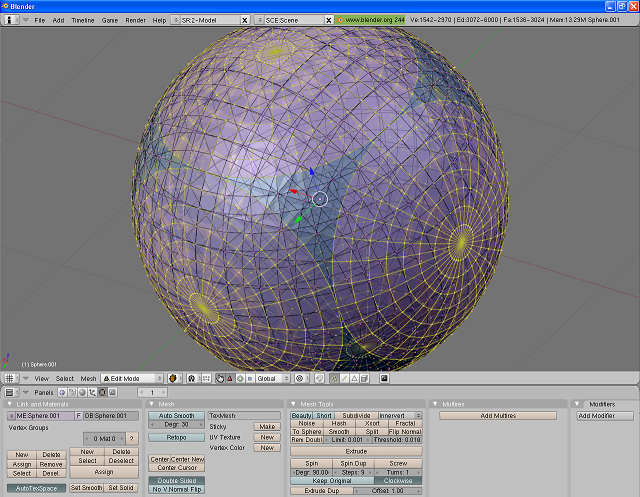Collapse the Mesh Tools panel

tap(293, 404)
